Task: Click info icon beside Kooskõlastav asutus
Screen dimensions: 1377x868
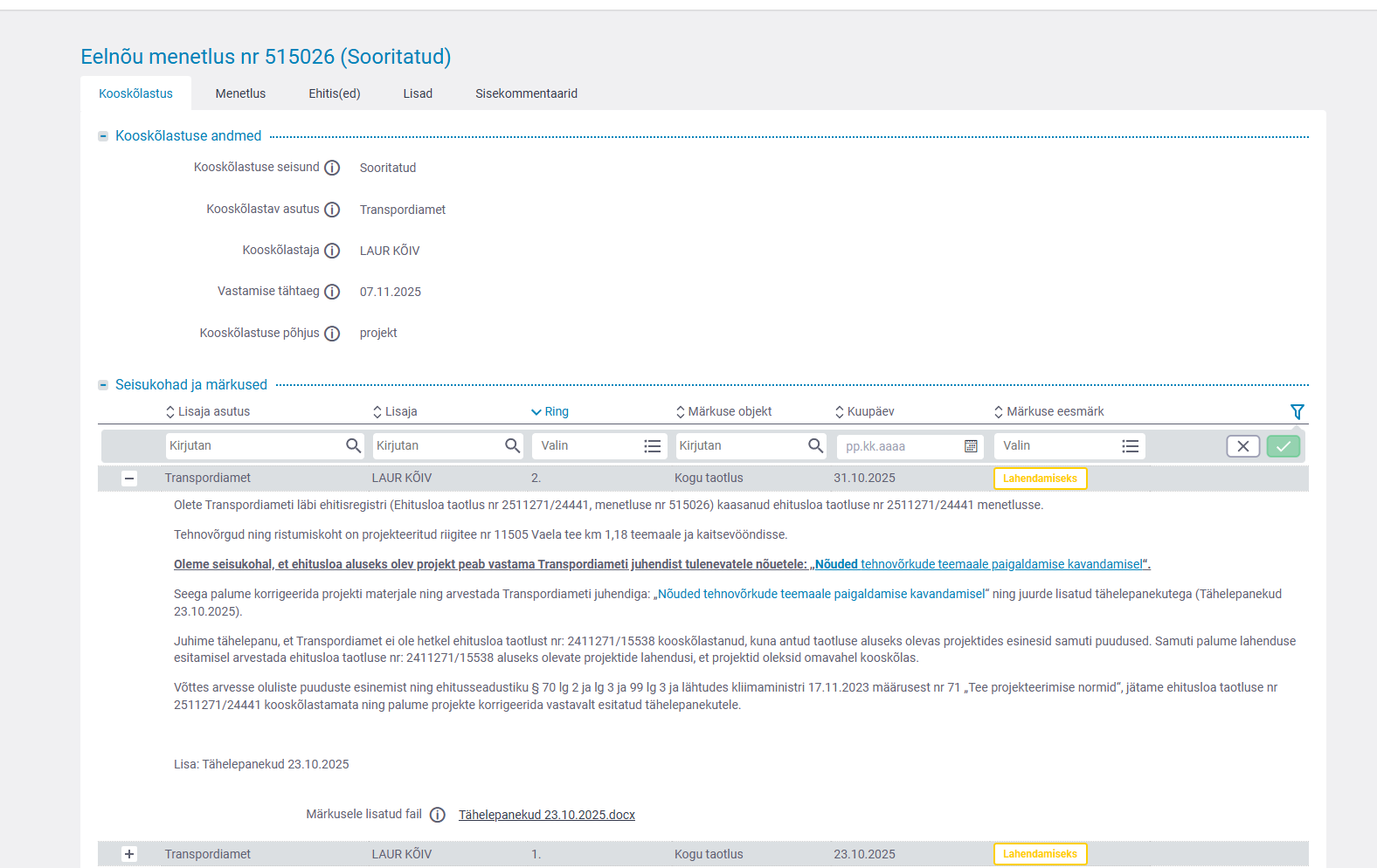Action: point(332,210)
